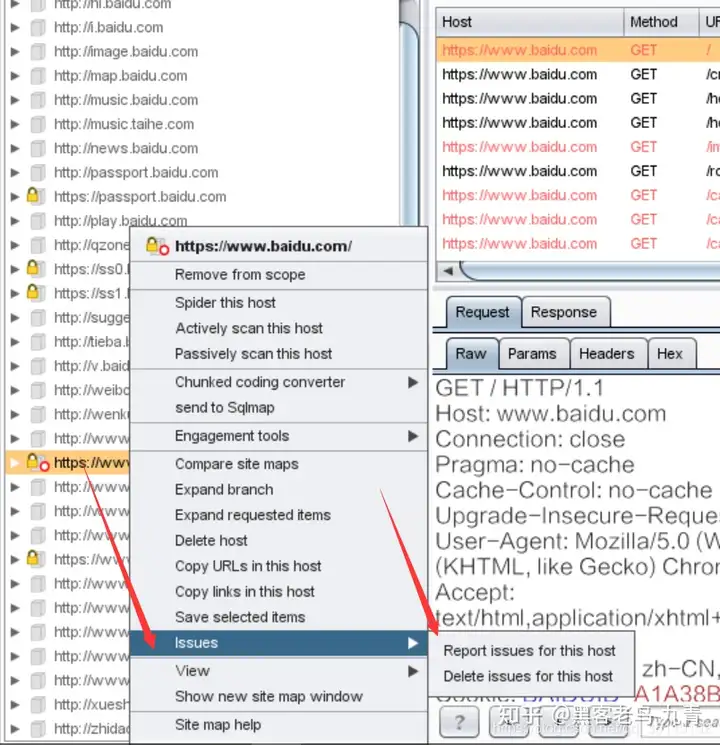Choose Passively scan this host

tap(279, 354)
